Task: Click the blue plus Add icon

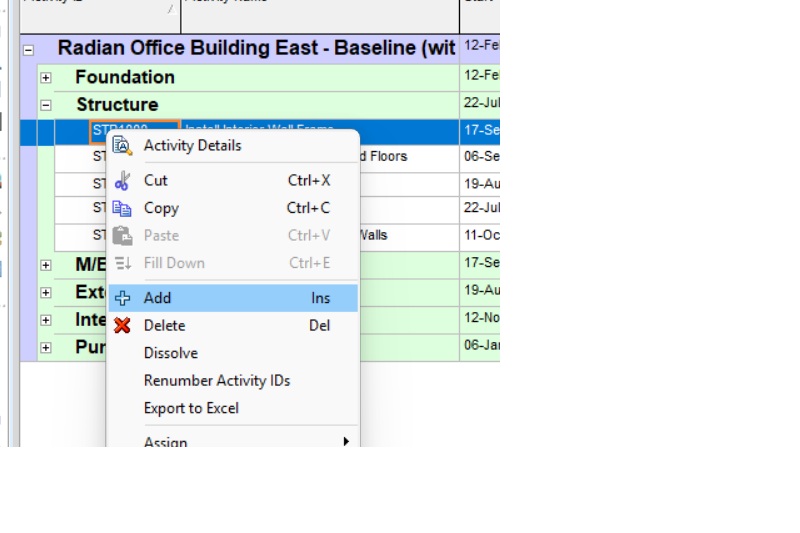Action: tap(123, 298)
